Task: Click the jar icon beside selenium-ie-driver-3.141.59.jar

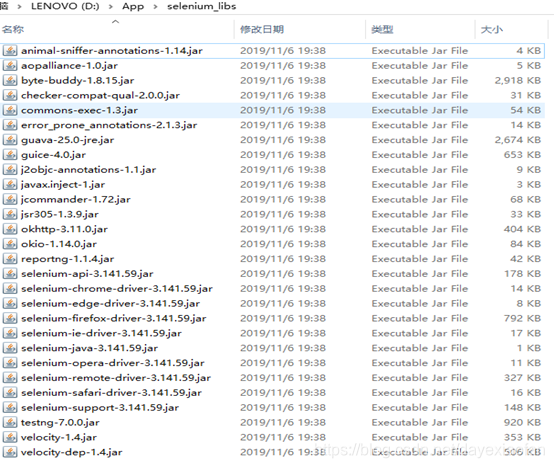Action: point(10,333)
